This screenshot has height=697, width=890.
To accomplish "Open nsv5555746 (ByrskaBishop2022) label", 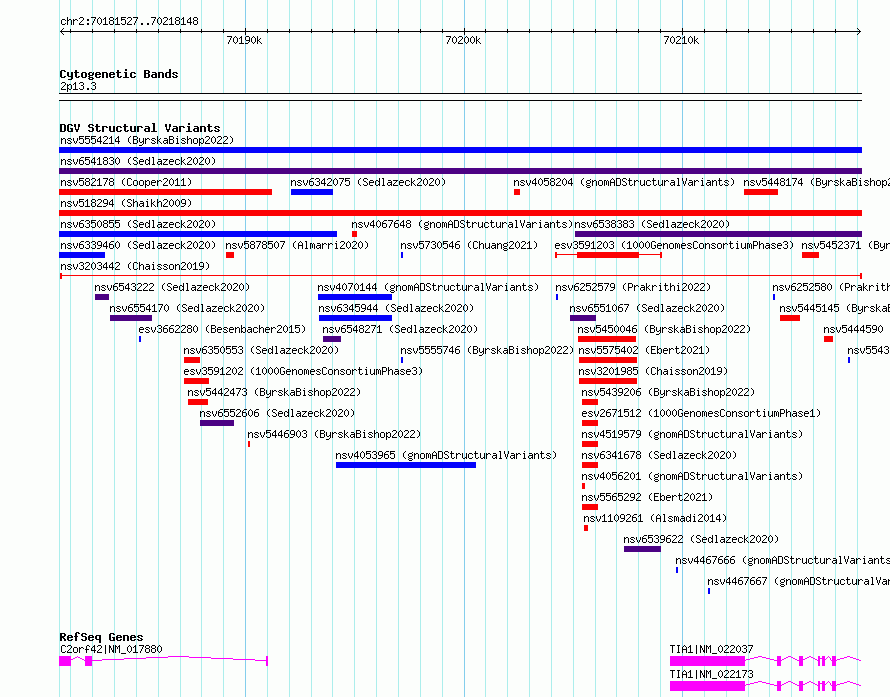I will click(x=487, y=350).
